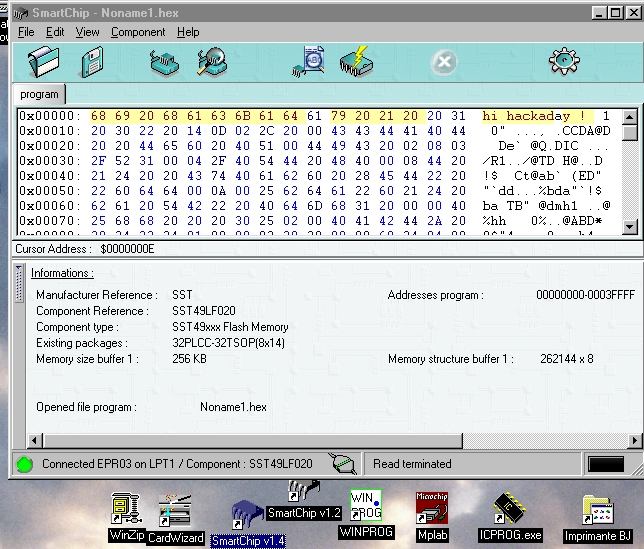Open the Mplab desktop shortcut
The height and width of the screenshot is (549, 644).
pyautogui.click(x=432, y=517)
